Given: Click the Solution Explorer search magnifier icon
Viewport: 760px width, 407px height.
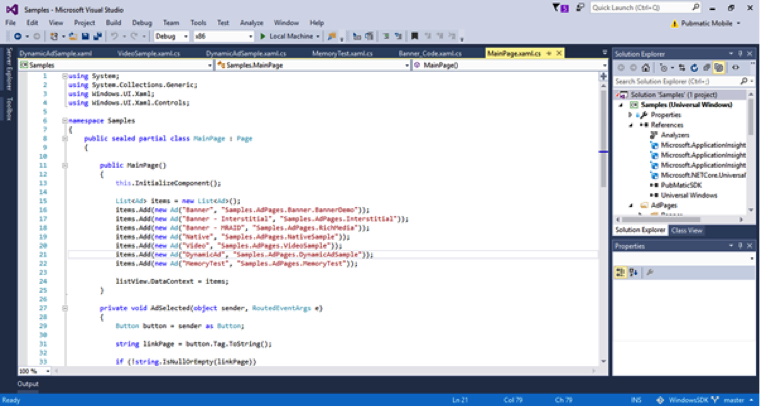Looking at the screenshot, I should pyautogui.click(x=744, y=81).
